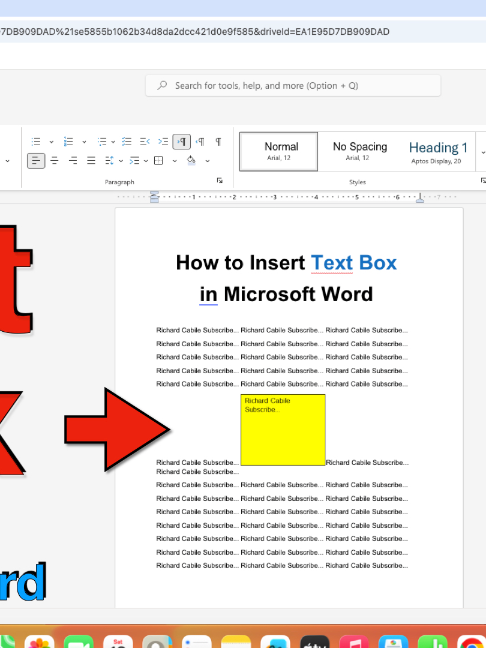
Task: Select the Normal style
Action: pos(279,152)
